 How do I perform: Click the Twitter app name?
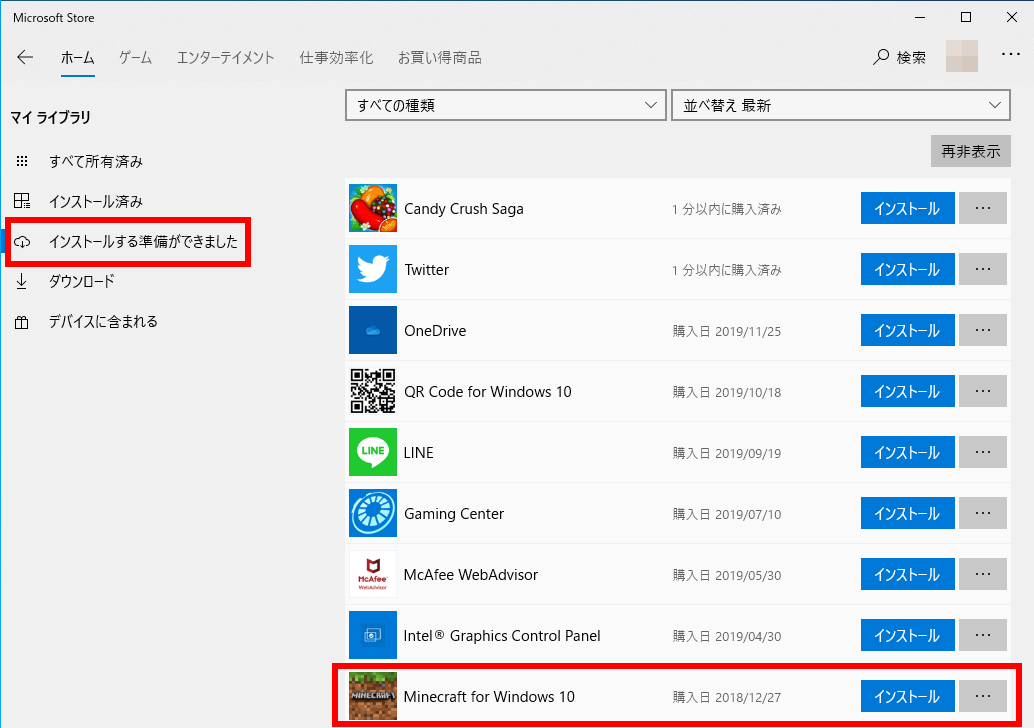click(x=427, y=270)
